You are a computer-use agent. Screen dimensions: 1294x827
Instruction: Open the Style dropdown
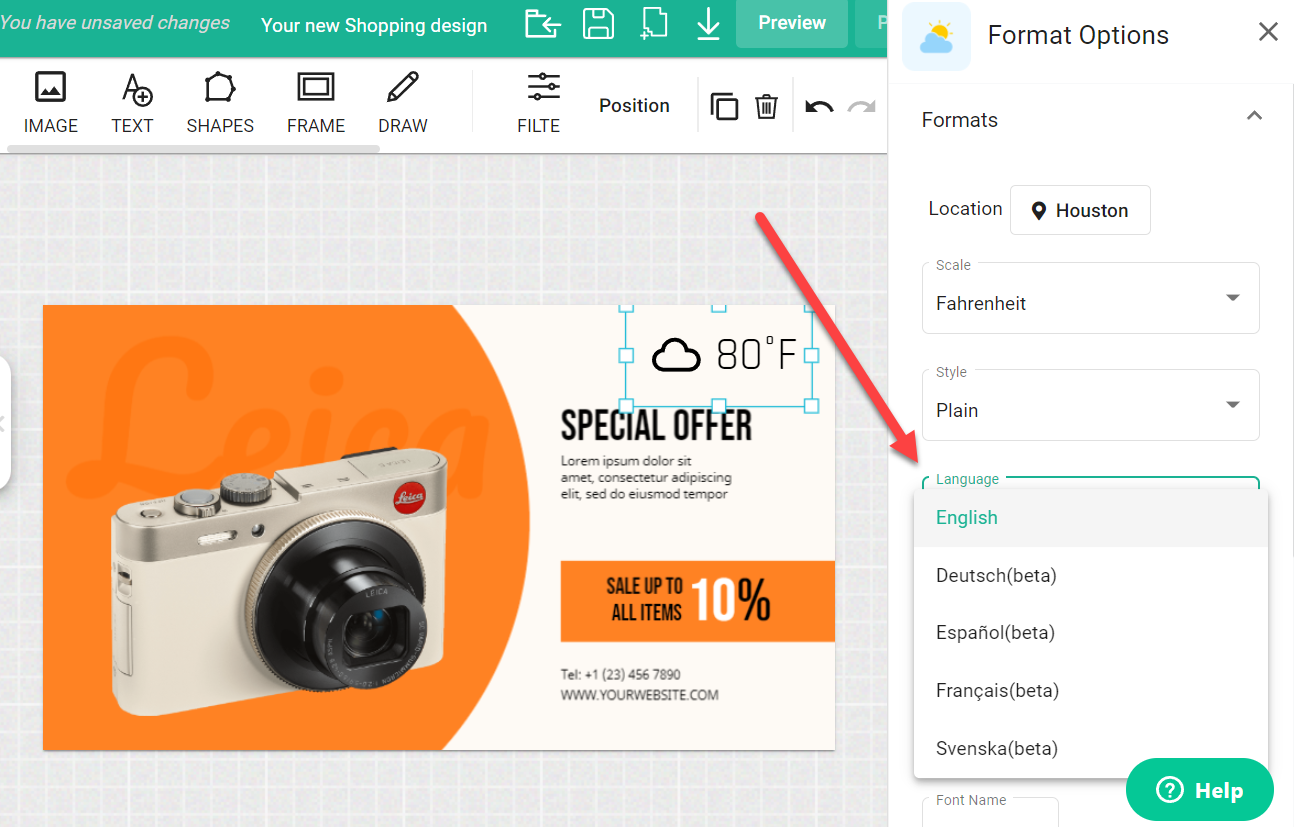(1090, 405)
